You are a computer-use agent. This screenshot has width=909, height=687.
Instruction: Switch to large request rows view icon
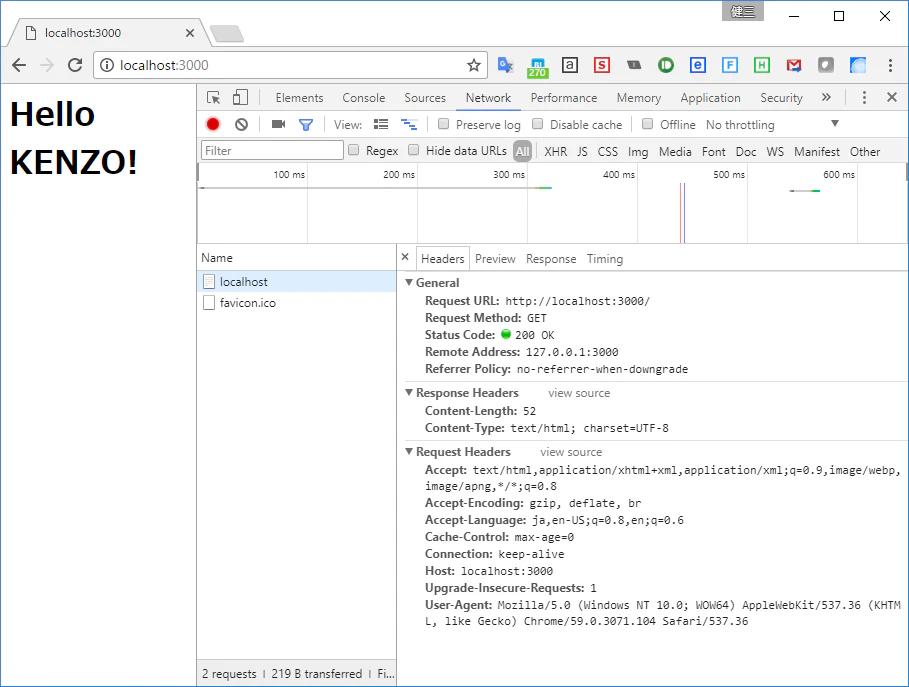pyautogui.click(x=381, y=124)
